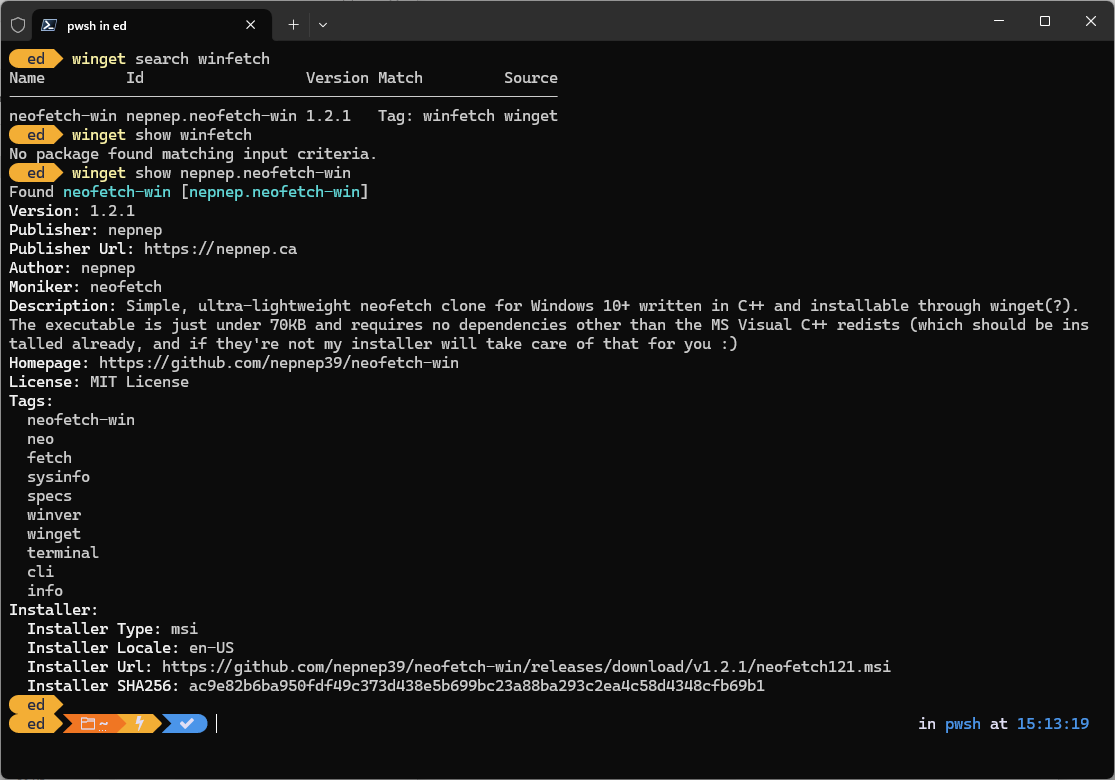1115x780 pixels.
Task: Click the orange folder segment in the prompt
Action: click(88, 723)
